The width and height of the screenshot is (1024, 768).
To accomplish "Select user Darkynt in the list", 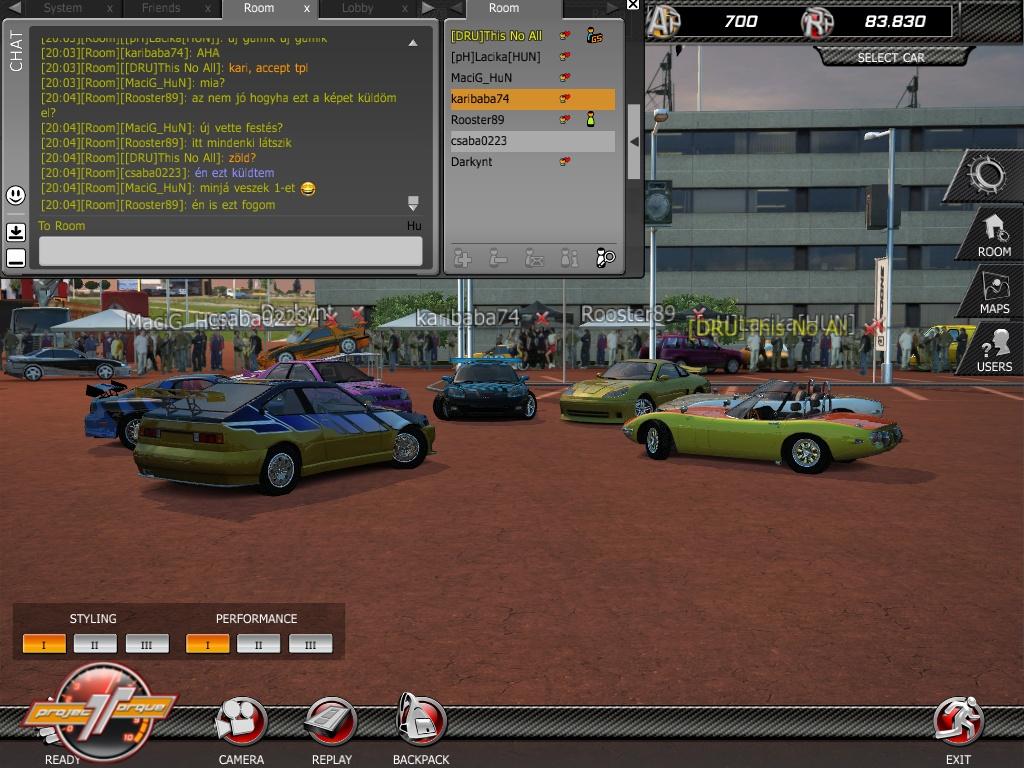I will 532,161.
